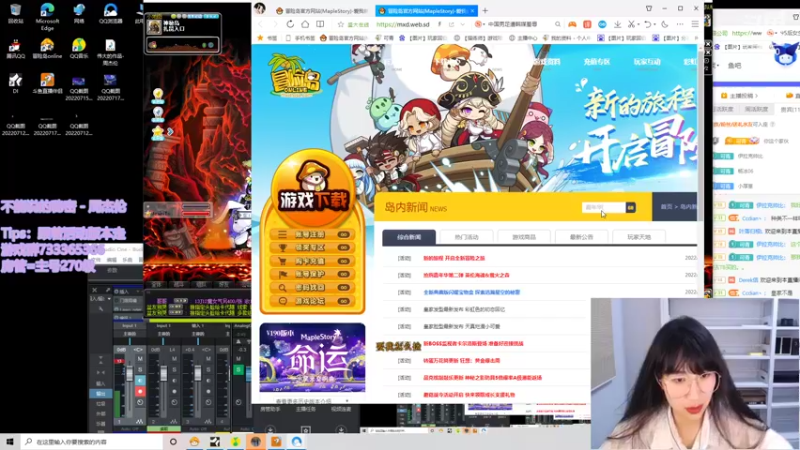
Task: Open the 腾讯QQ desktop icon
Action: point(15,48)
